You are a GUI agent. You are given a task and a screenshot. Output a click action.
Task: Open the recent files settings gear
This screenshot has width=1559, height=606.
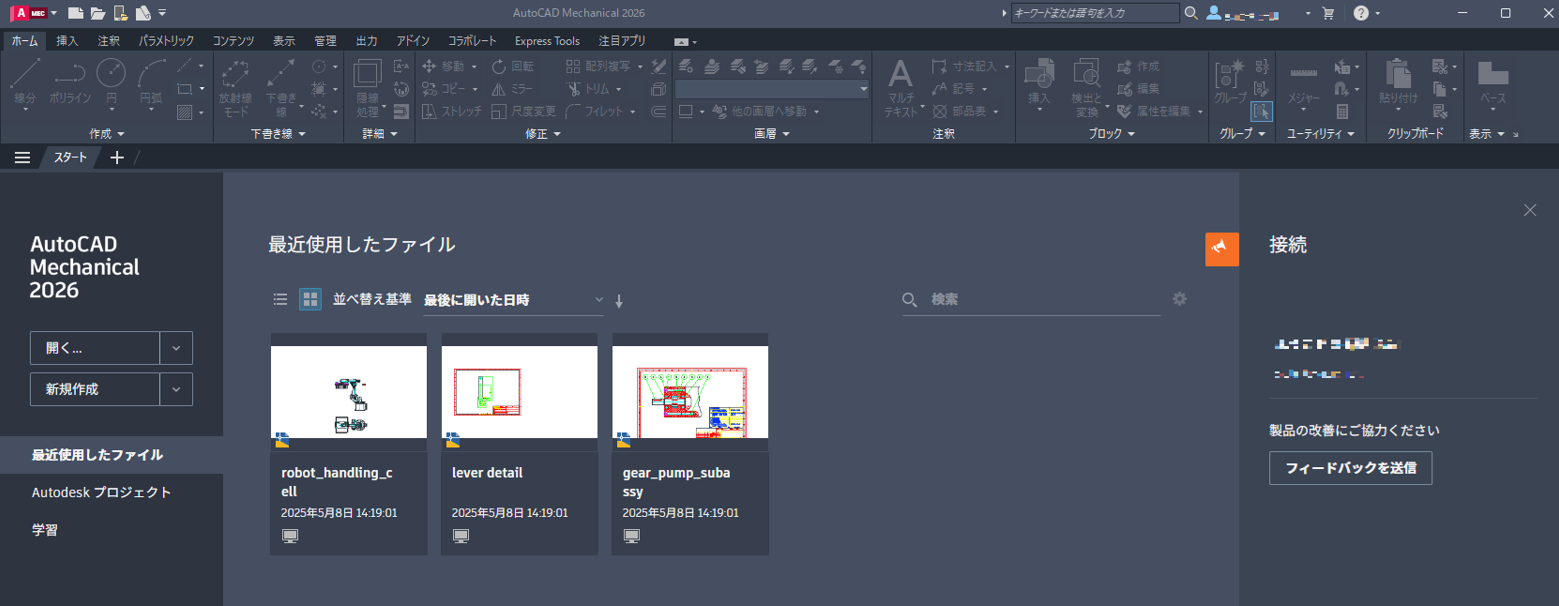click(1180, 299)
